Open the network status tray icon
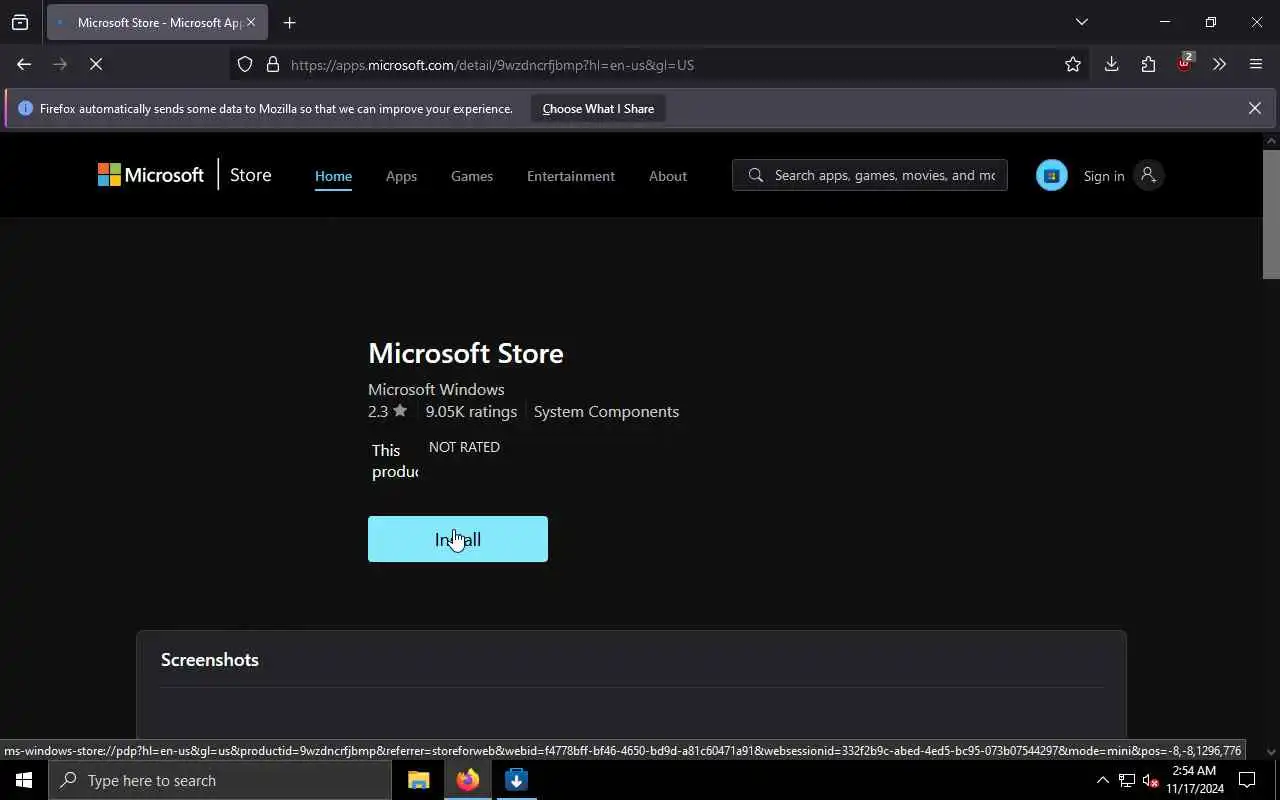1280x800 pixels. pos(1127,780)
